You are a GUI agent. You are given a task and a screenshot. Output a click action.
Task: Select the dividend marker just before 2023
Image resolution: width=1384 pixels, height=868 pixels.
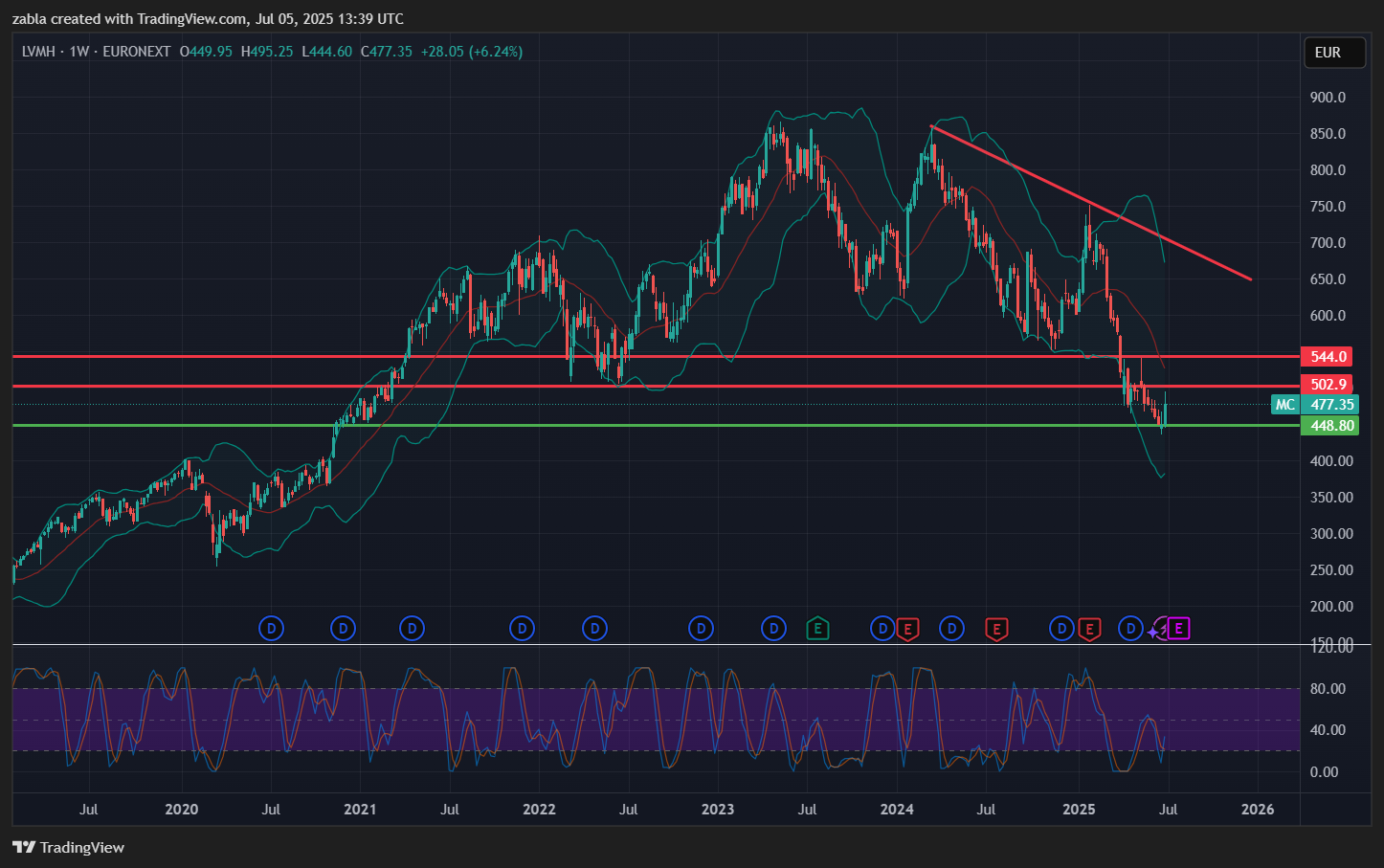702,629
